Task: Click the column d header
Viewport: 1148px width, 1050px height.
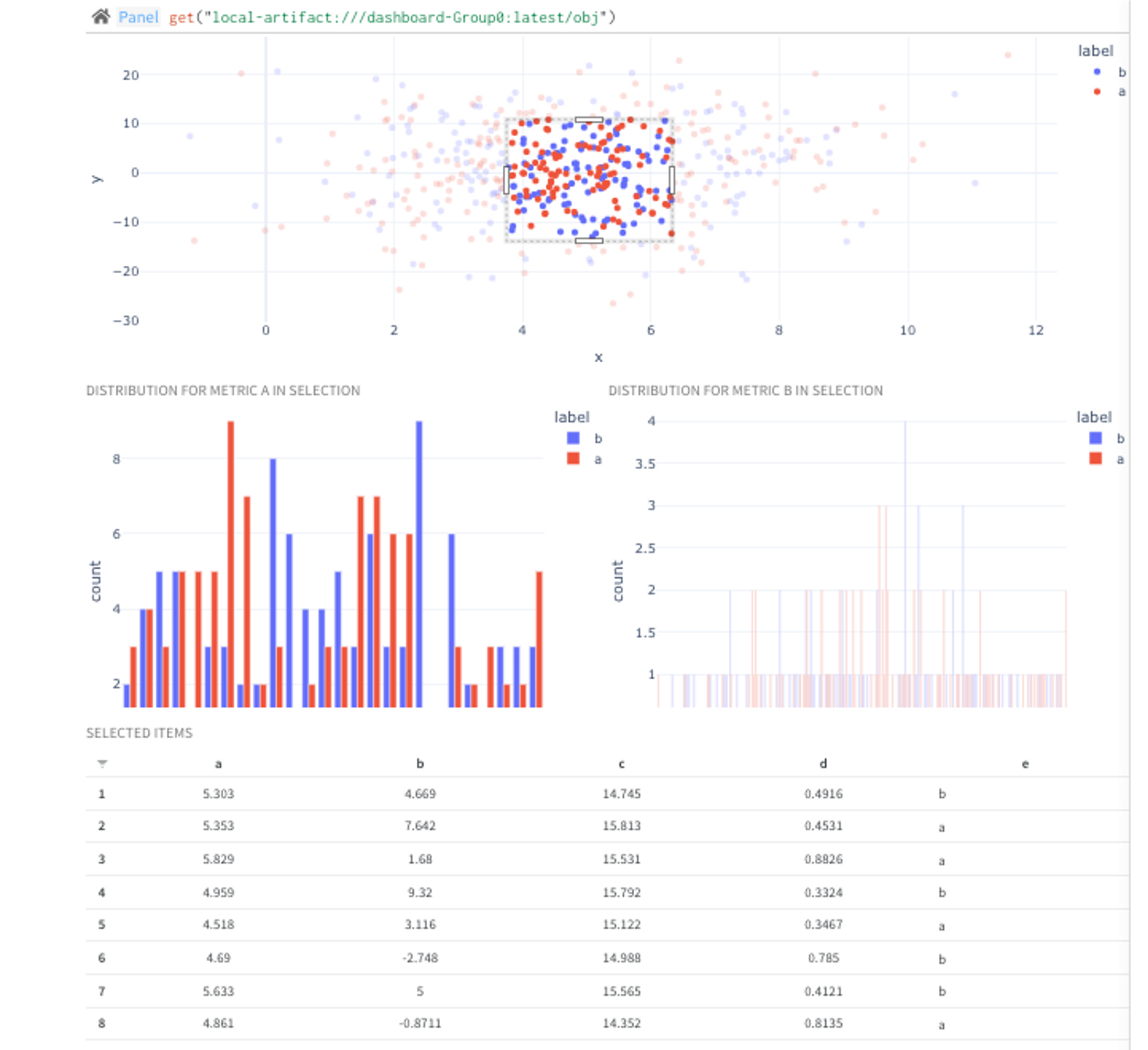Action: point(823,764)
